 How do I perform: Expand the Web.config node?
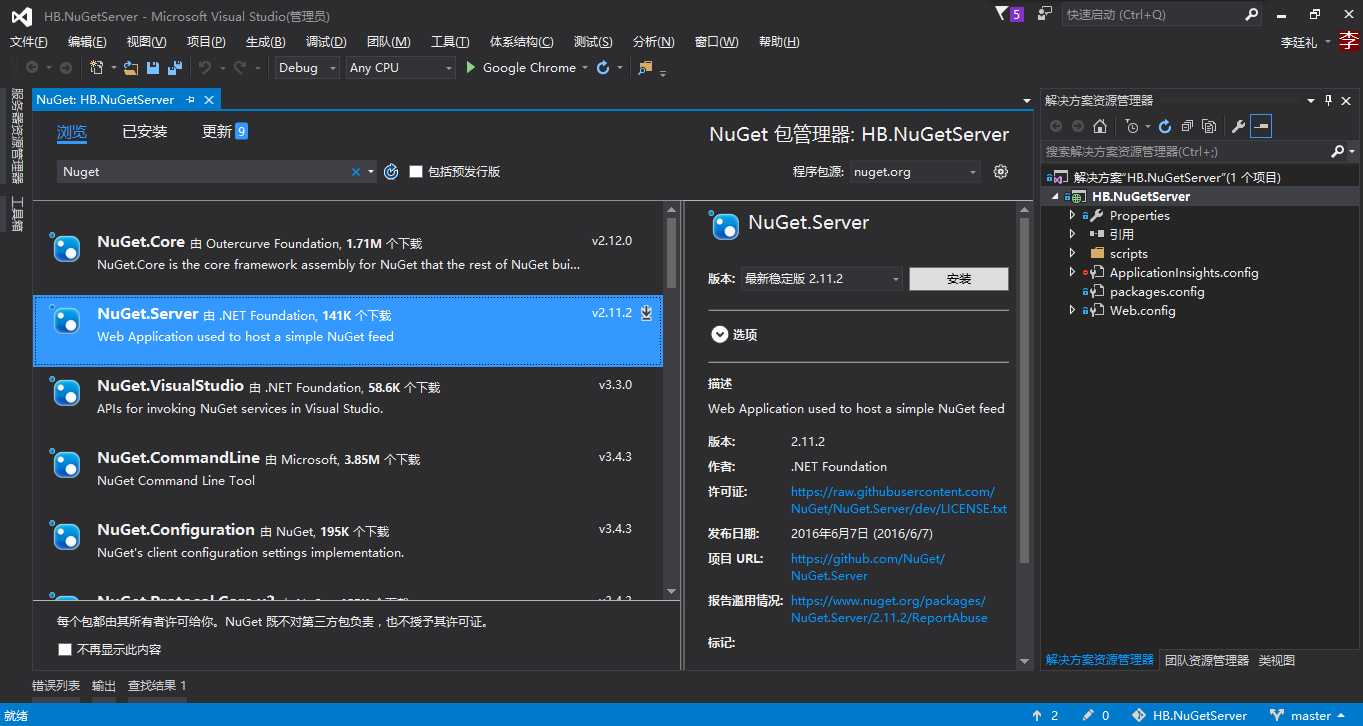tap(1072, 311)
